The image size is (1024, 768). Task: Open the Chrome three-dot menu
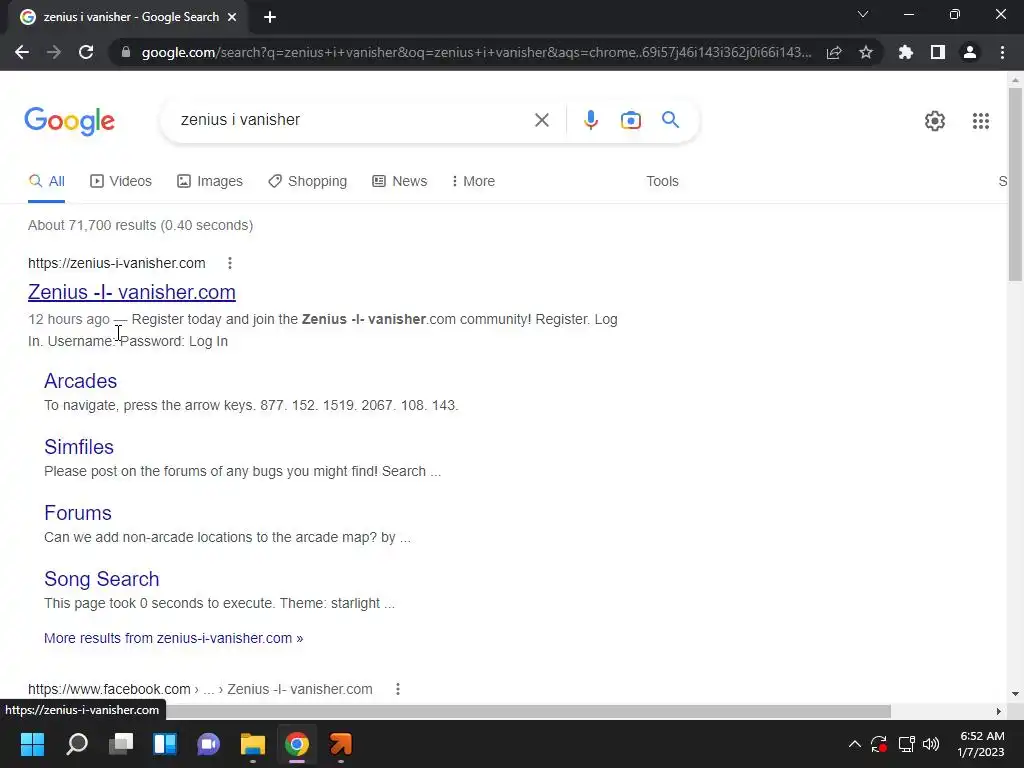coord(1002,52)
